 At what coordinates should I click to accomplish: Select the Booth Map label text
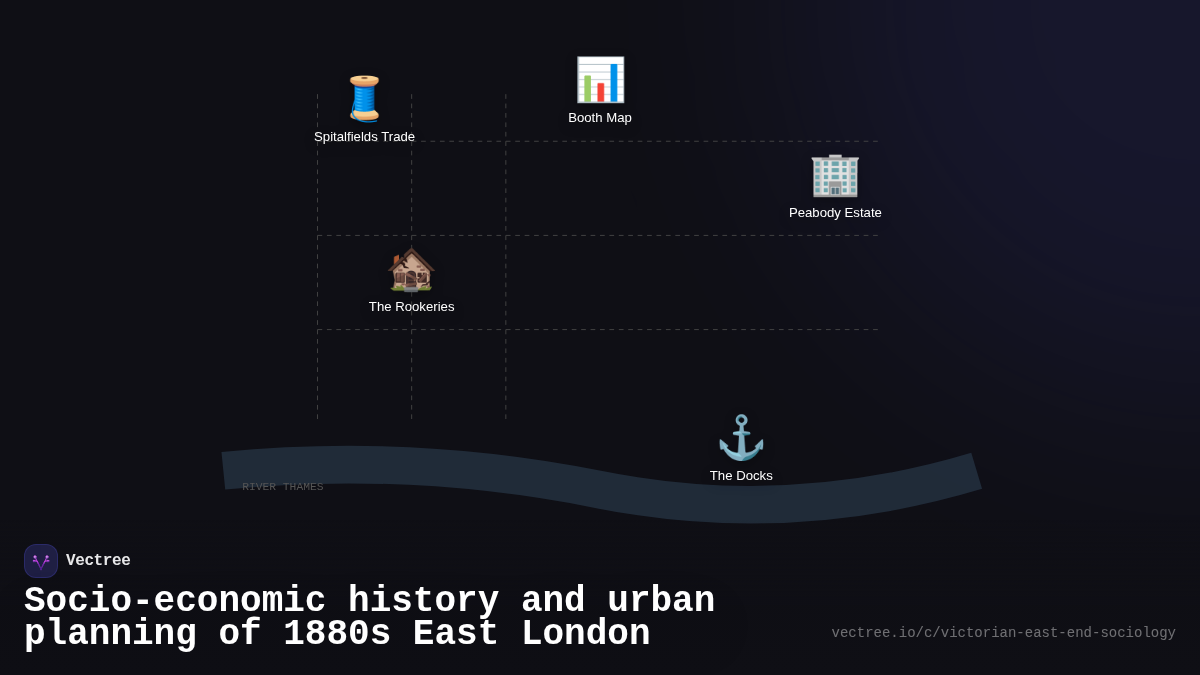tap(600, 117)
